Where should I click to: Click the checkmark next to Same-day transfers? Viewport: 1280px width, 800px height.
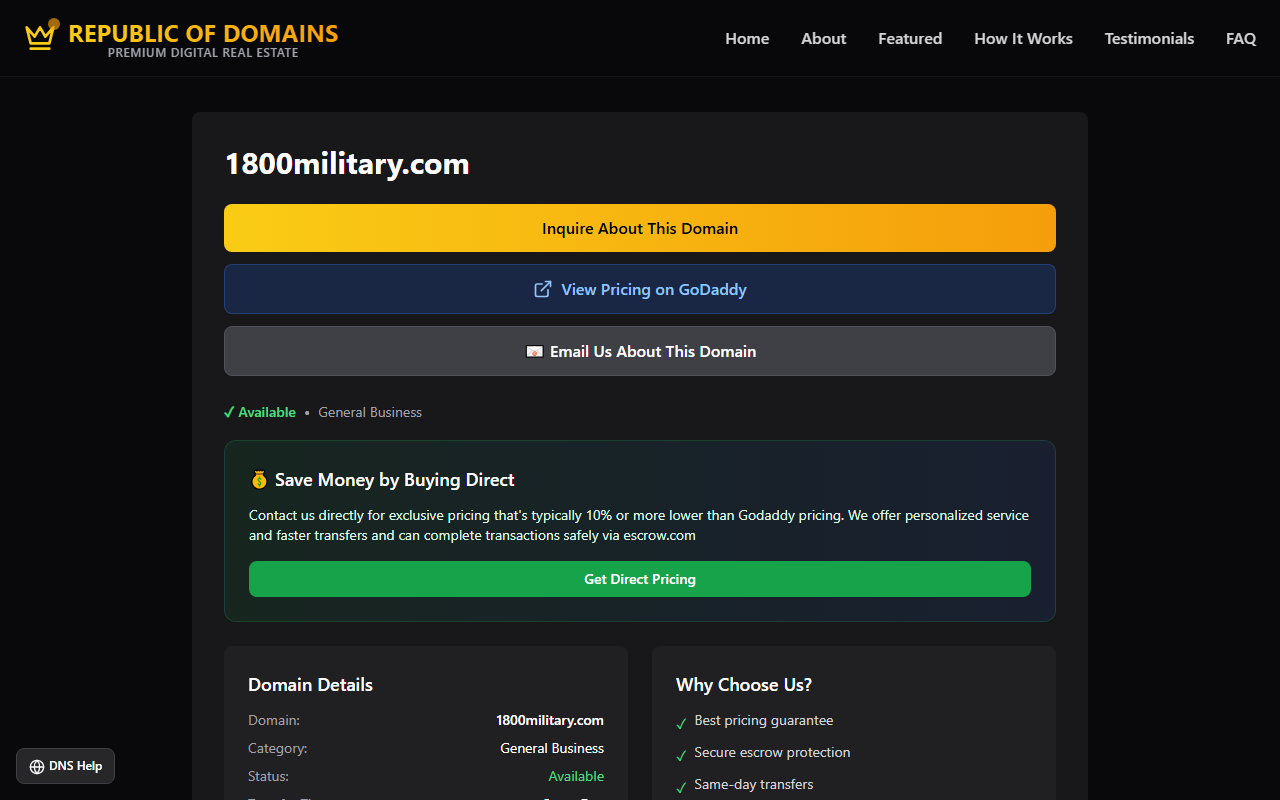click(x=682, y=786)
